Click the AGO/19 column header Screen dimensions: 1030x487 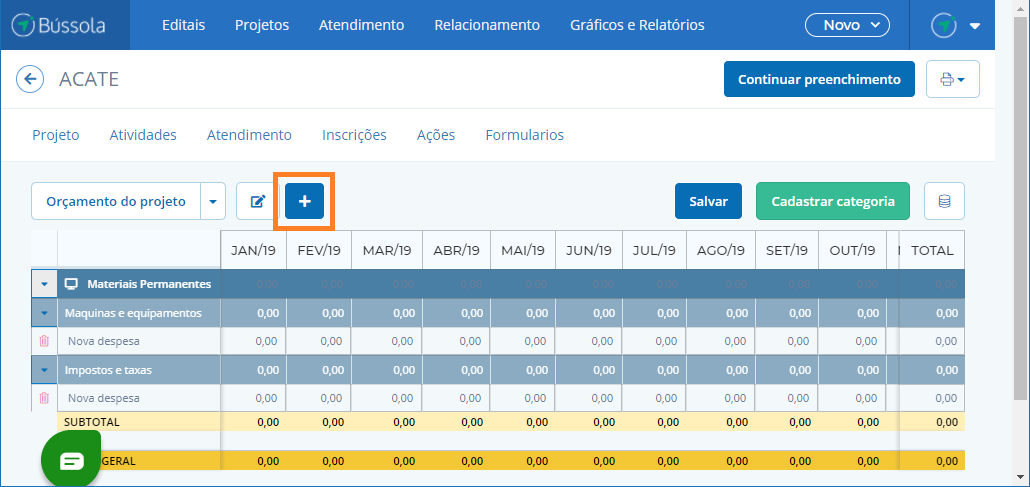click(721, 250)
